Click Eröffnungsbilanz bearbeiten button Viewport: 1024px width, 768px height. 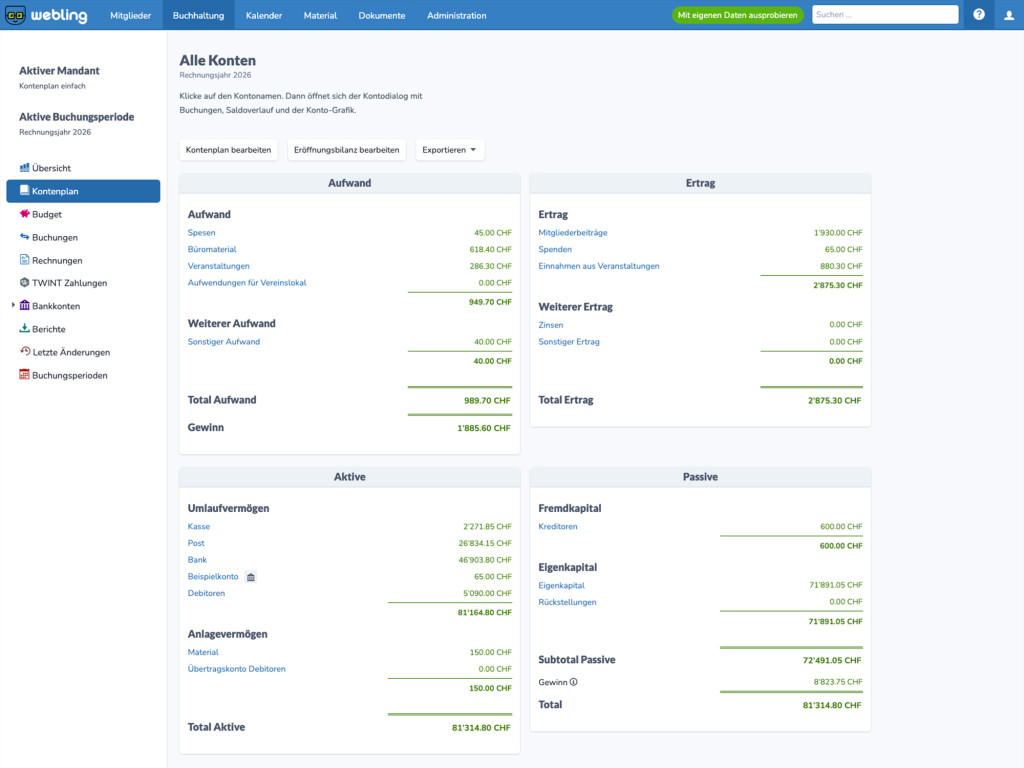(x=347, y=150)
